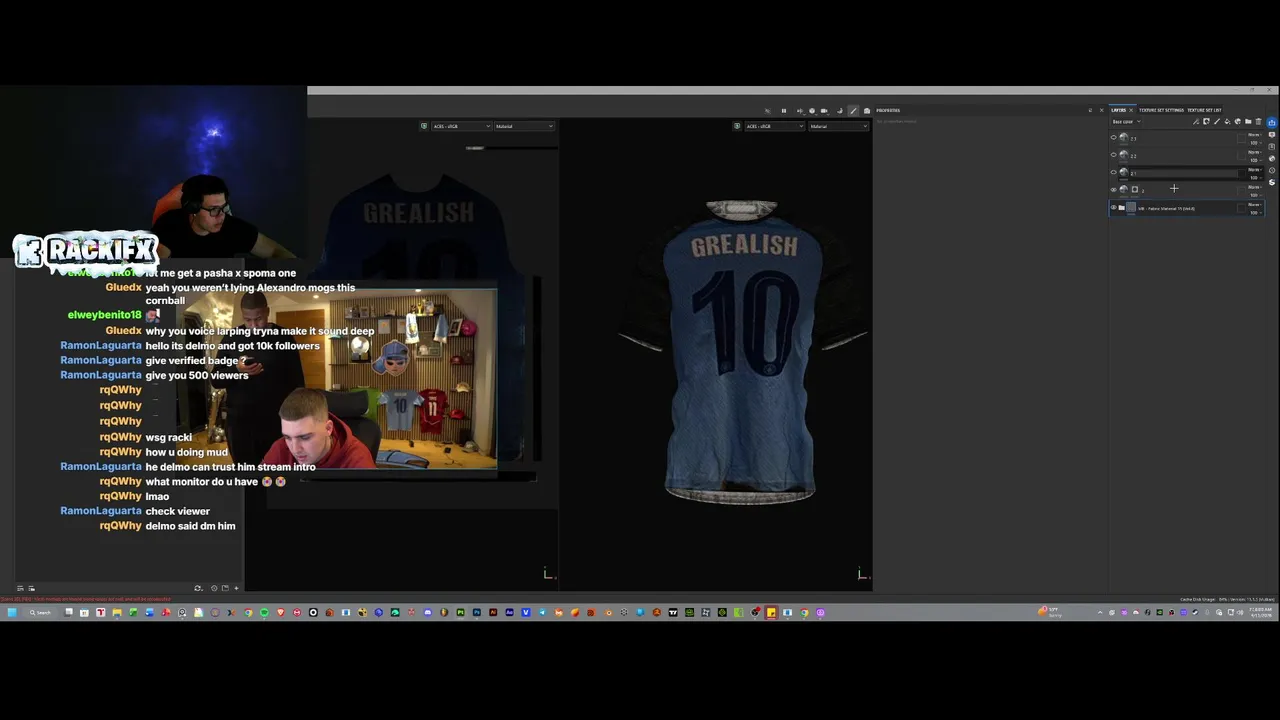Screen dimensions: 1280x720
Task: Click the folder icon on the Fabric Material layer
Action: point(1121,207)
